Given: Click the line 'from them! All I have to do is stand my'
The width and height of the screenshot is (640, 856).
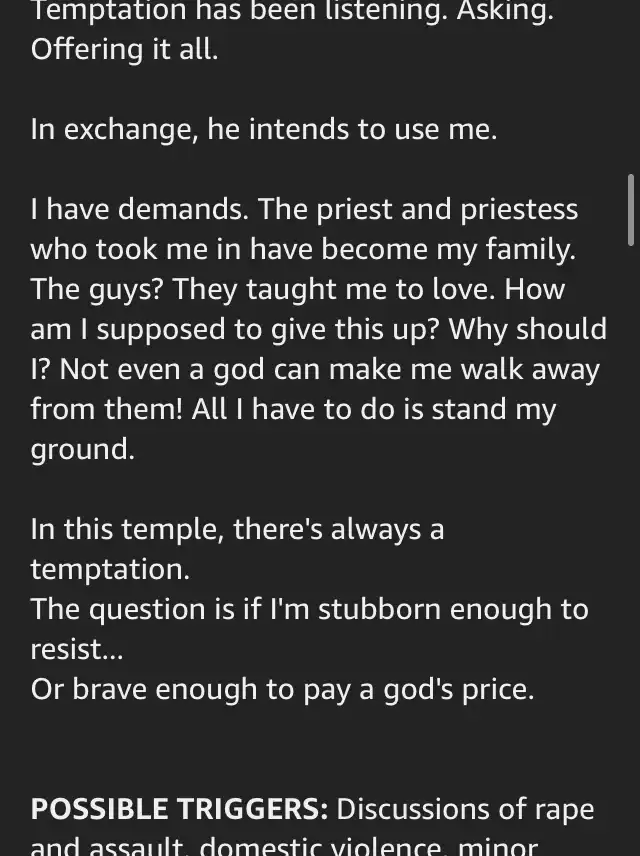Looking at the screenshot, I should pos(293,409).
